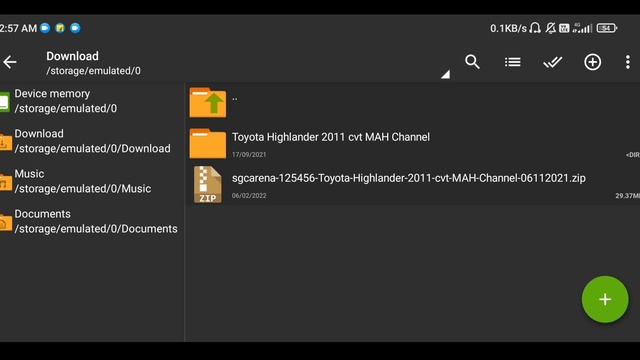Open the '..' parent directory row
Viewport: 640px width, 360px height.
click(413, 103)
